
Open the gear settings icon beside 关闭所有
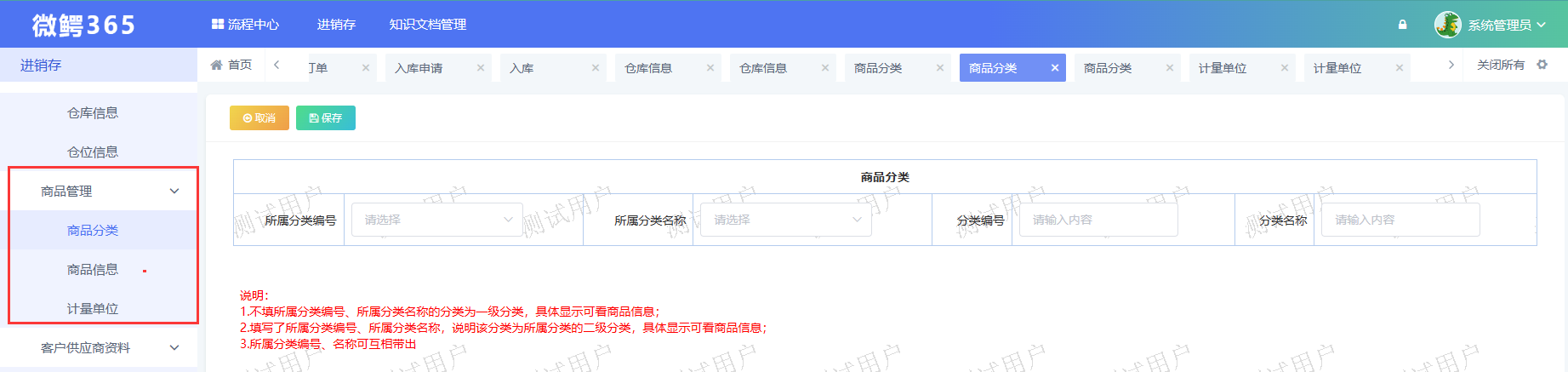(x=1542, y=65)
